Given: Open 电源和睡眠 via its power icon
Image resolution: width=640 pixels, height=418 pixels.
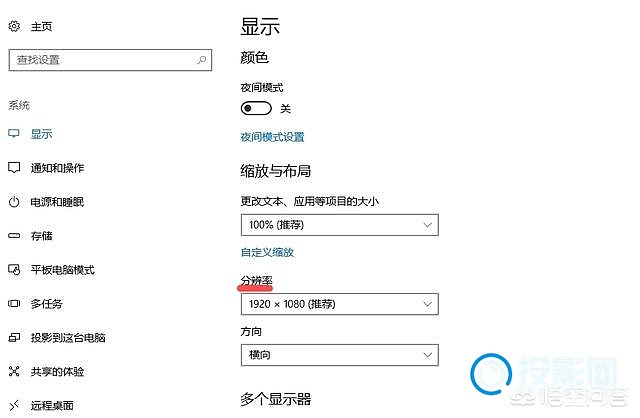Looking at the screenshot, I should (14, 202).
